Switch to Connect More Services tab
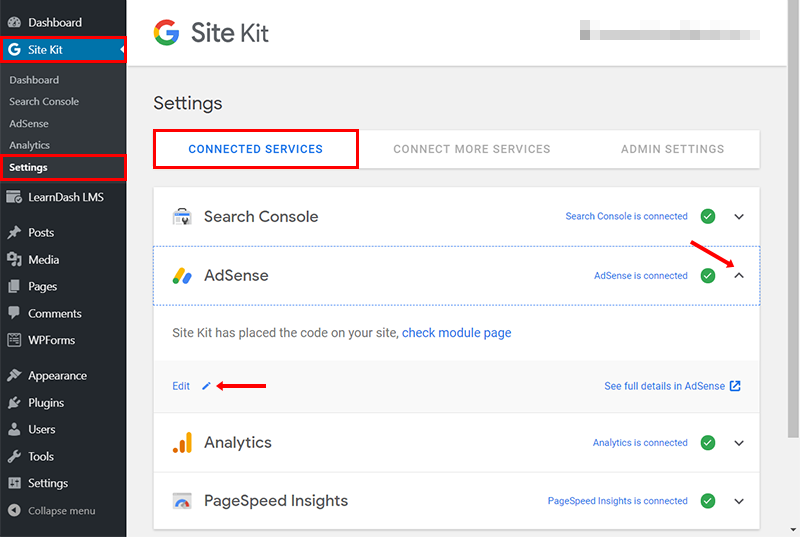Image resolution: width=800 pixels, height=537 pixels. pyautogui.click(x=471, y=149)
